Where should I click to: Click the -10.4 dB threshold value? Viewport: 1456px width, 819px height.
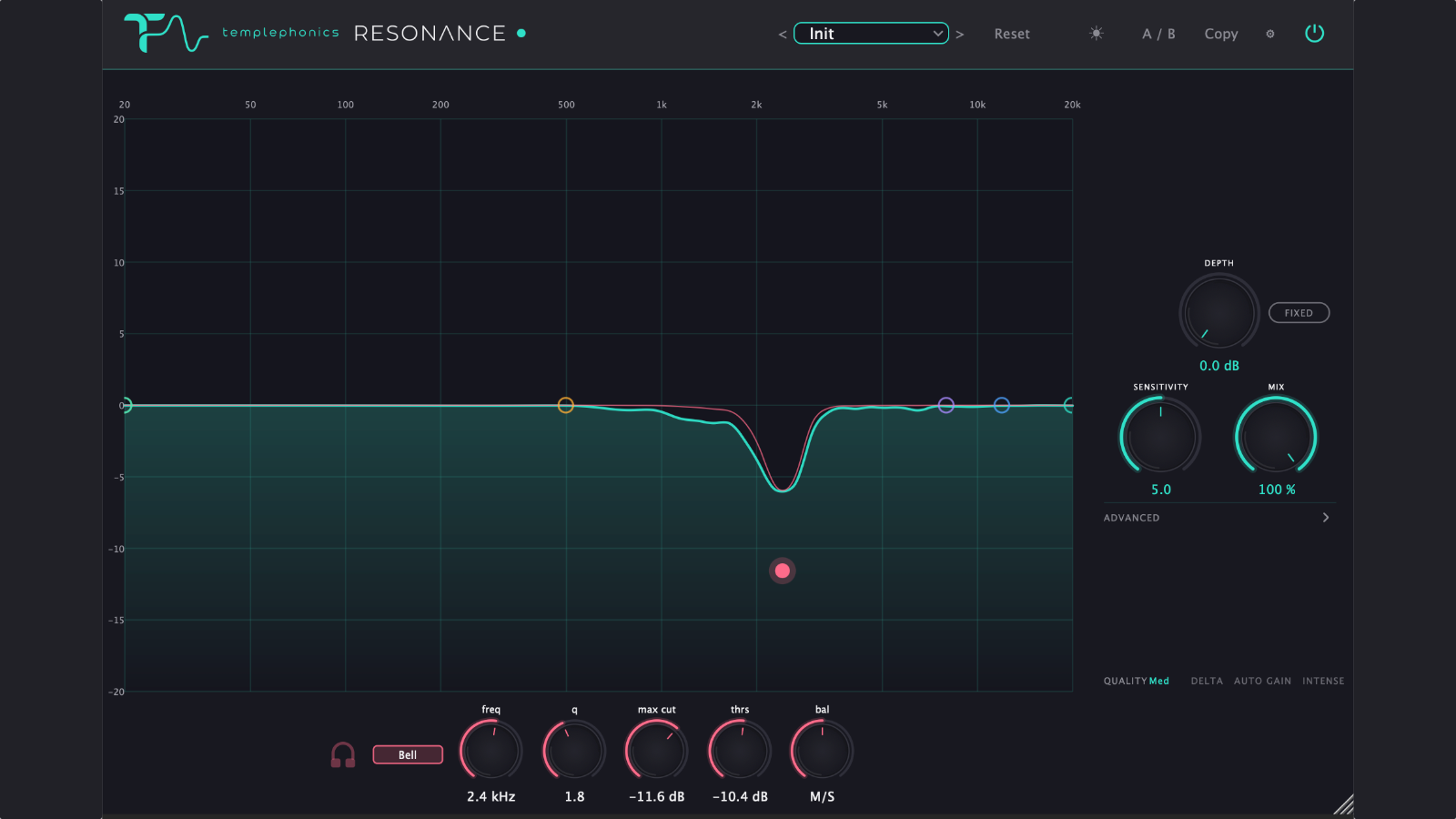click(740, 796)
